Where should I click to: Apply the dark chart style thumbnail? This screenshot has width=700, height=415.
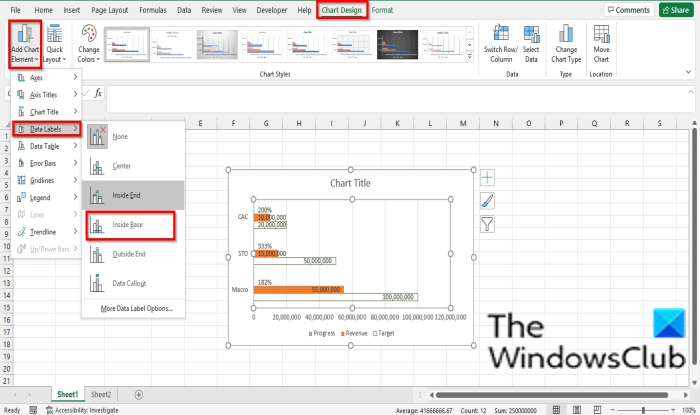pyautogui.click(x=397, y=45)
